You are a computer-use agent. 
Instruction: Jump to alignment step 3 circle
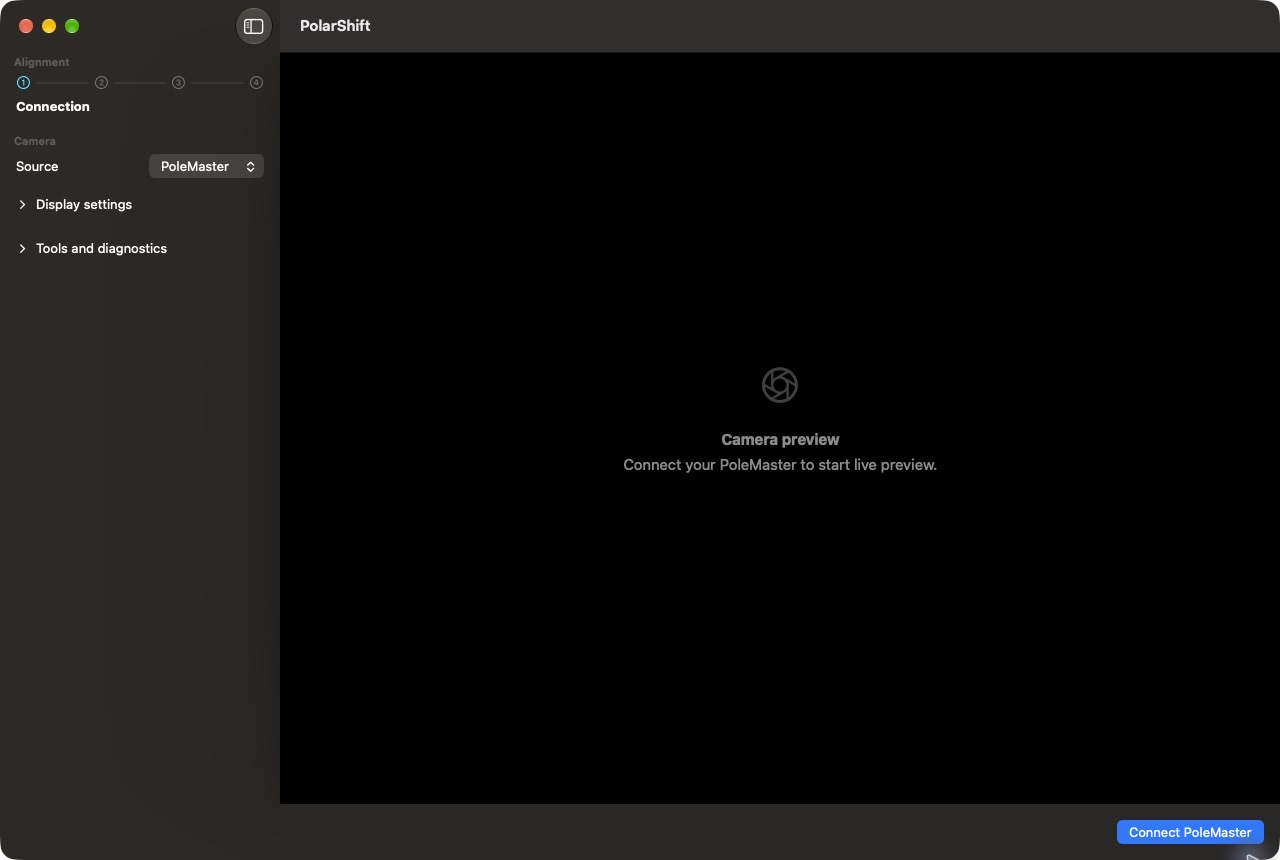tap(178, 83)
